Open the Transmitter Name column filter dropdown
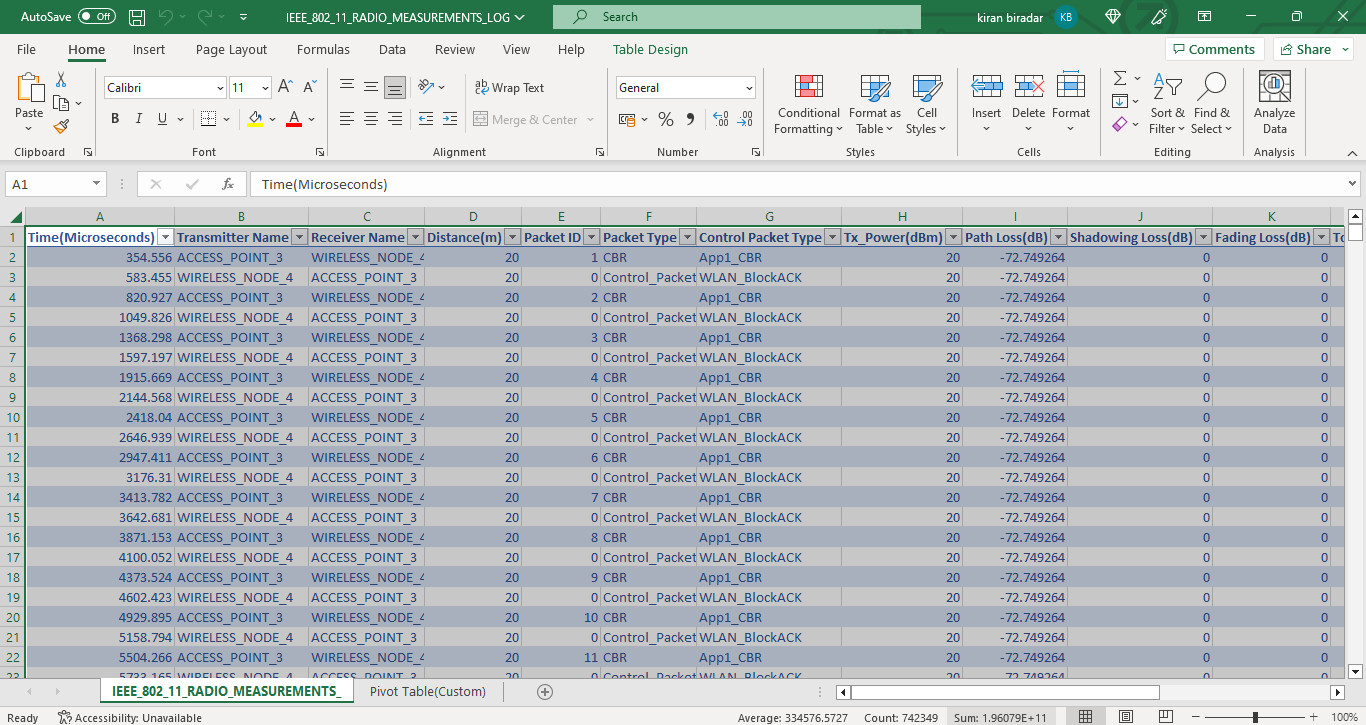The height and width of the screenshot is (725, 1366). point(298,237)
